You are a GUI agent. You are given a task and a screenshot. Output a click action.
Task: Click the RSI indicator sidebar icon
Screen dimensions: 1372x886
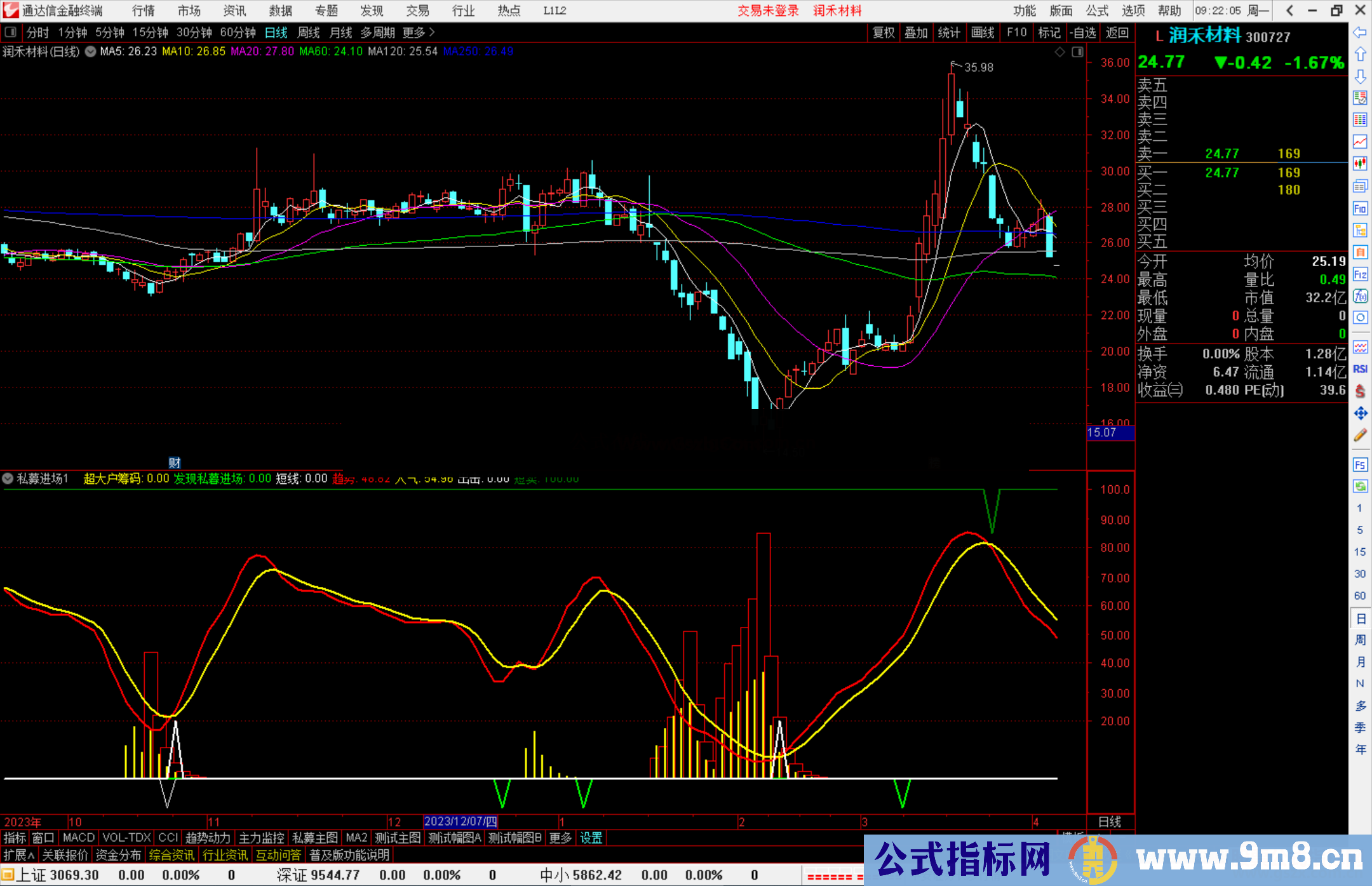(1360, 369)
